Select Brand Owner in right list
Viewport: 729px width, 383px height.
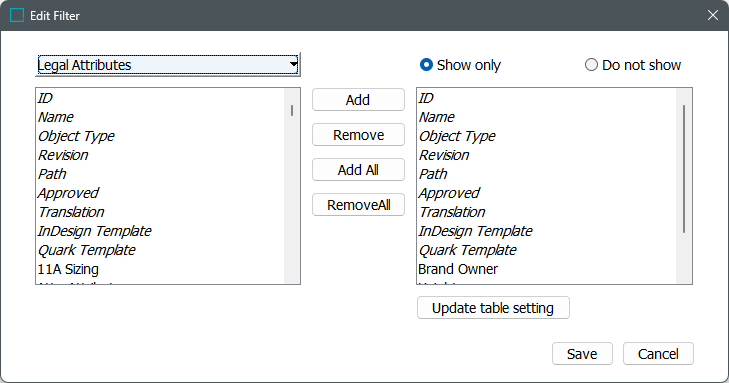(547, 269)
